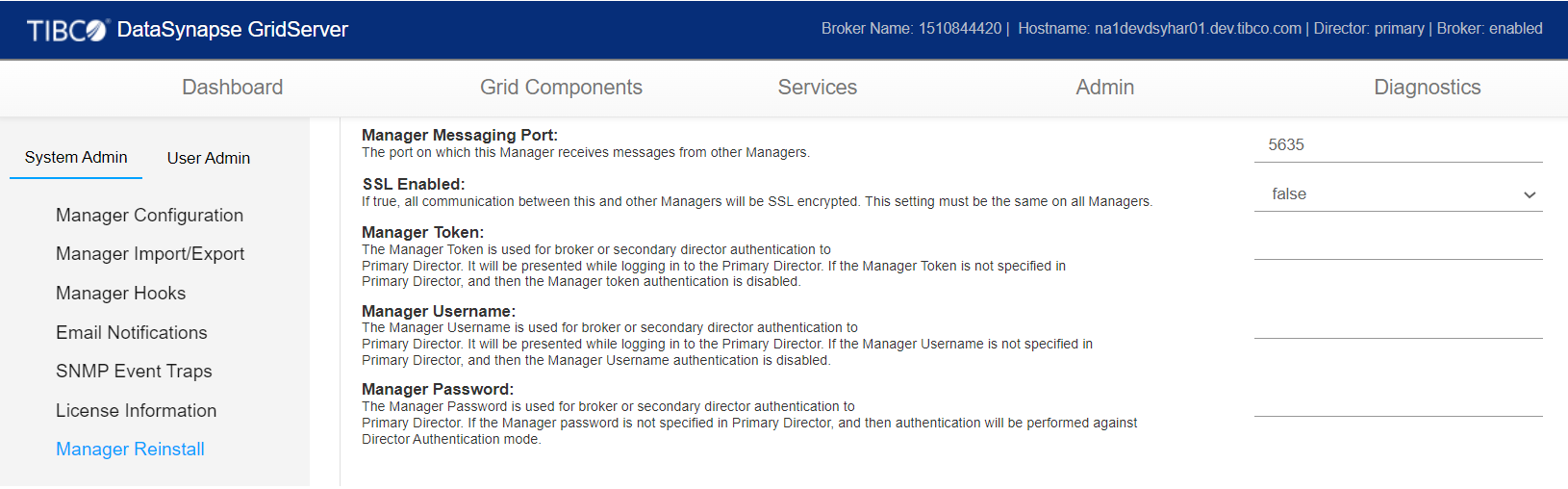Open Manager Import/Export page

click(150, 254)
